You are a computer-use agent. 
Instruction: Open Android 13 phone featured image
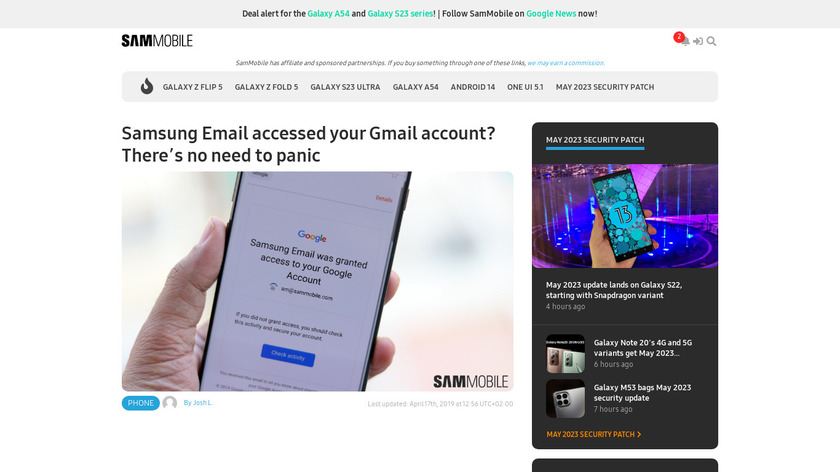[625, 216]
